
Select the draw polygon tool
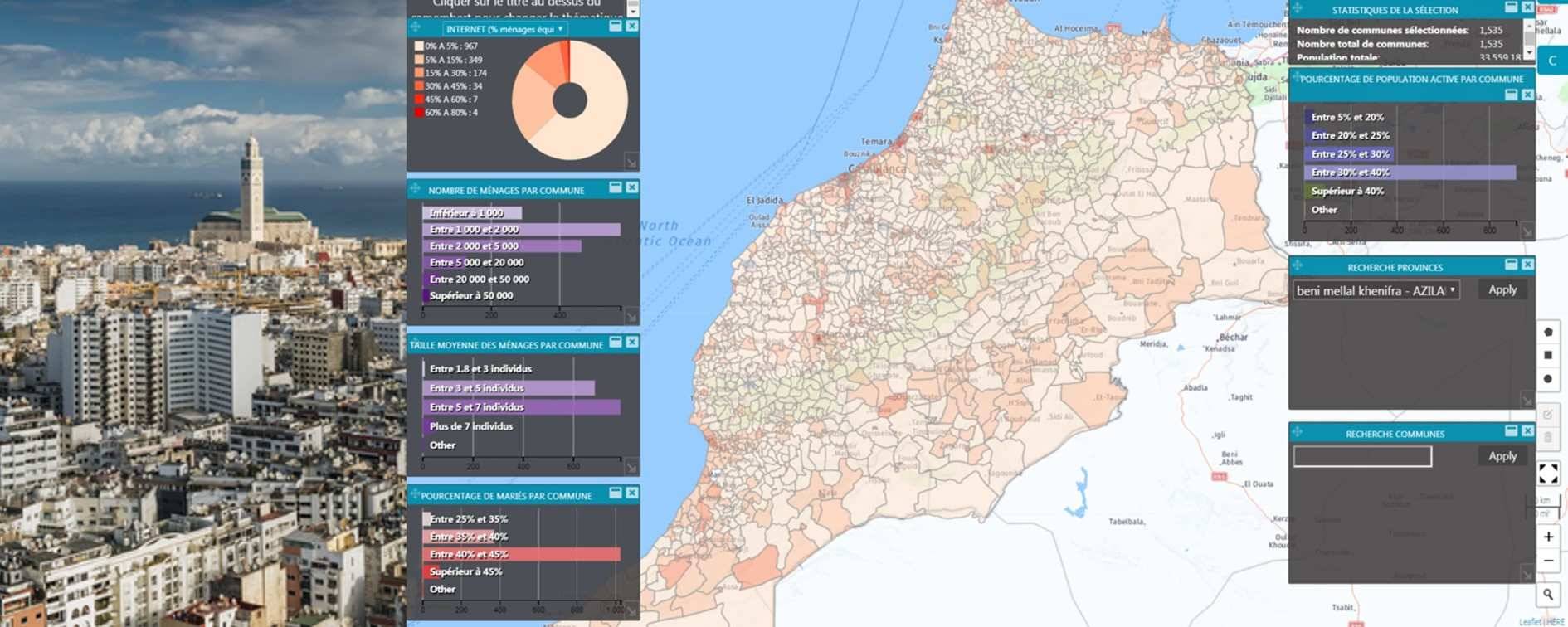coord(1548,332)
